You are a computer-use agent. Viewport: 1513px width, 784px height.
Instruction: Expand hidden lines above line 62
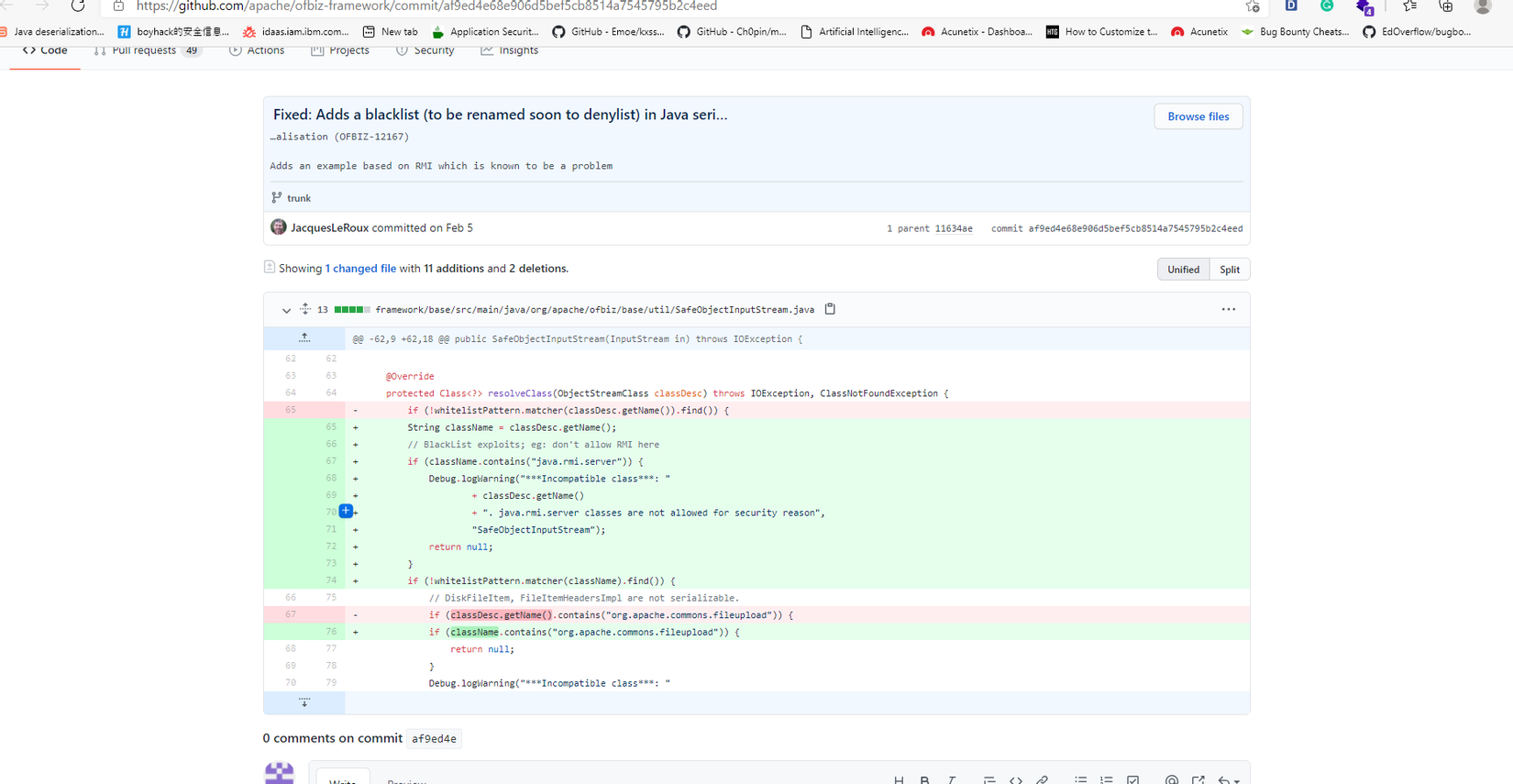click(304, 338)
